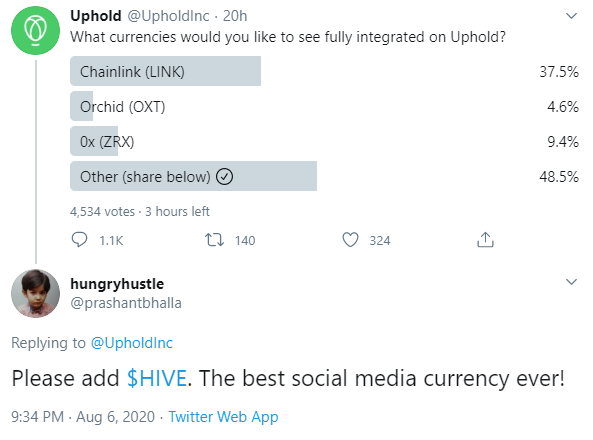Open the 20h tweet timestamp
Image resolution: width=593 pixels, height=440 pixels.
235,16
